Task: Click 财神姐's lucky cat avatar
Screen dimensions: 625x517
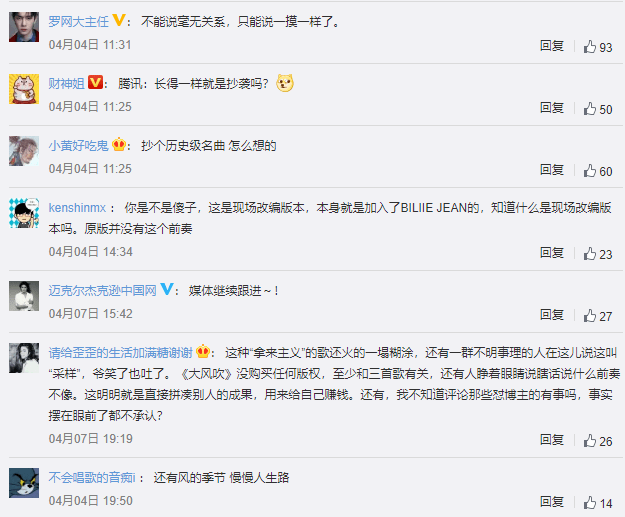Action: tap(24, 89)
